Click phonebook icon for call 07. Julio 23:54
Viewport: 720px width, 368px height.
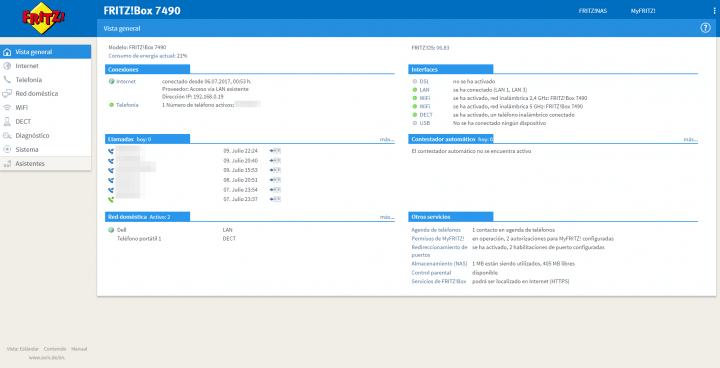click(276, 190)
